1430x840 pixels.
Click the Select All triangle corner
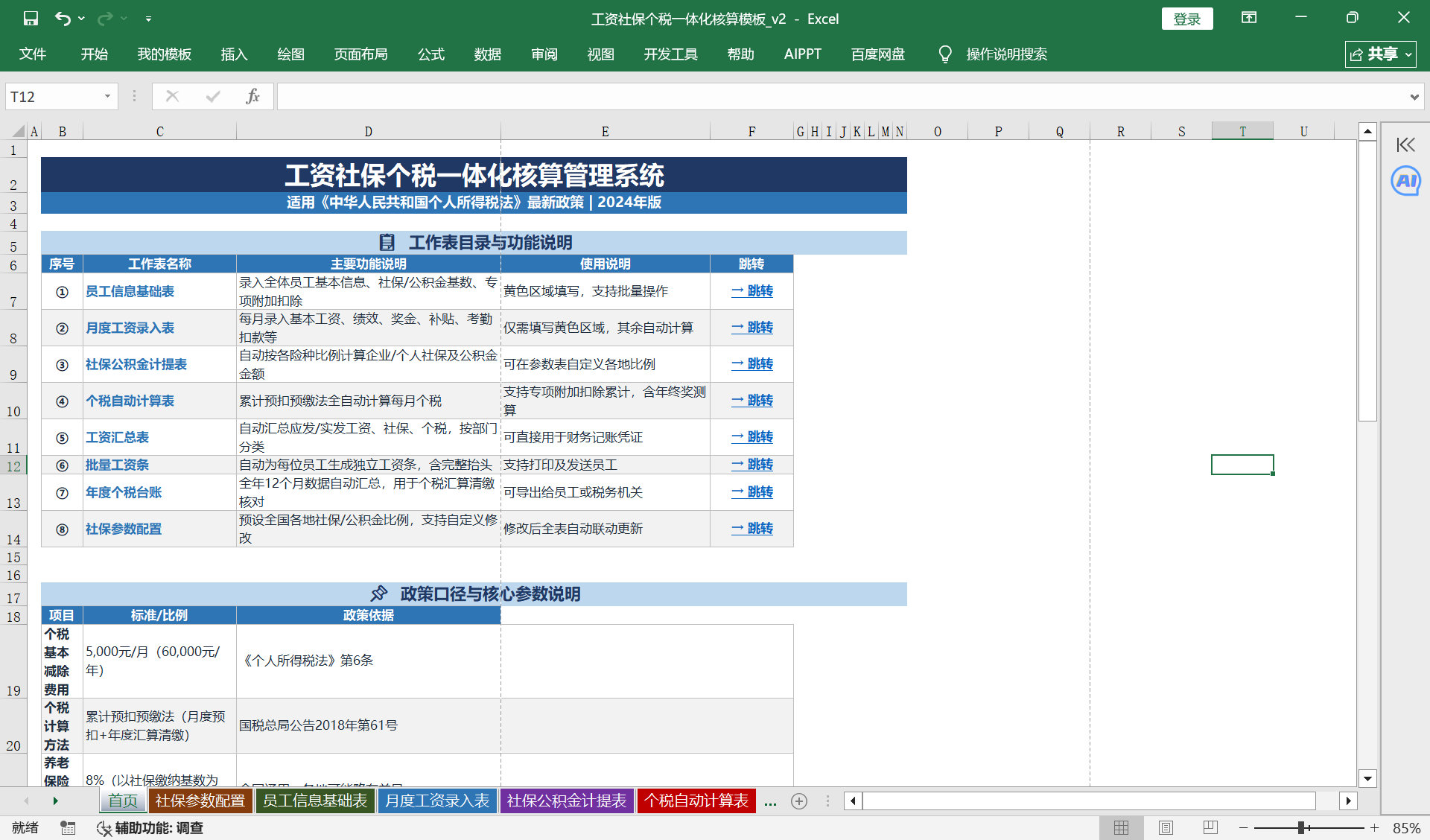[x=19, y=131]
